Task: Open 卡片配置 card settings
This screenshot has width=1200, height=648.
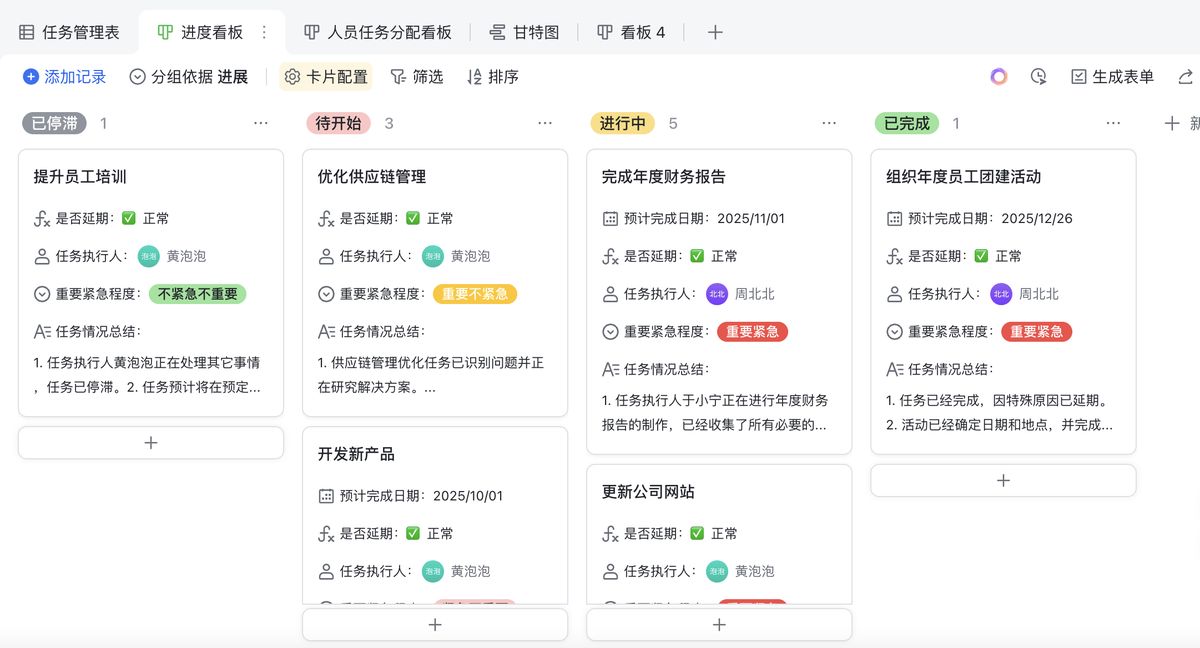Action: click(x=326, y=77)
